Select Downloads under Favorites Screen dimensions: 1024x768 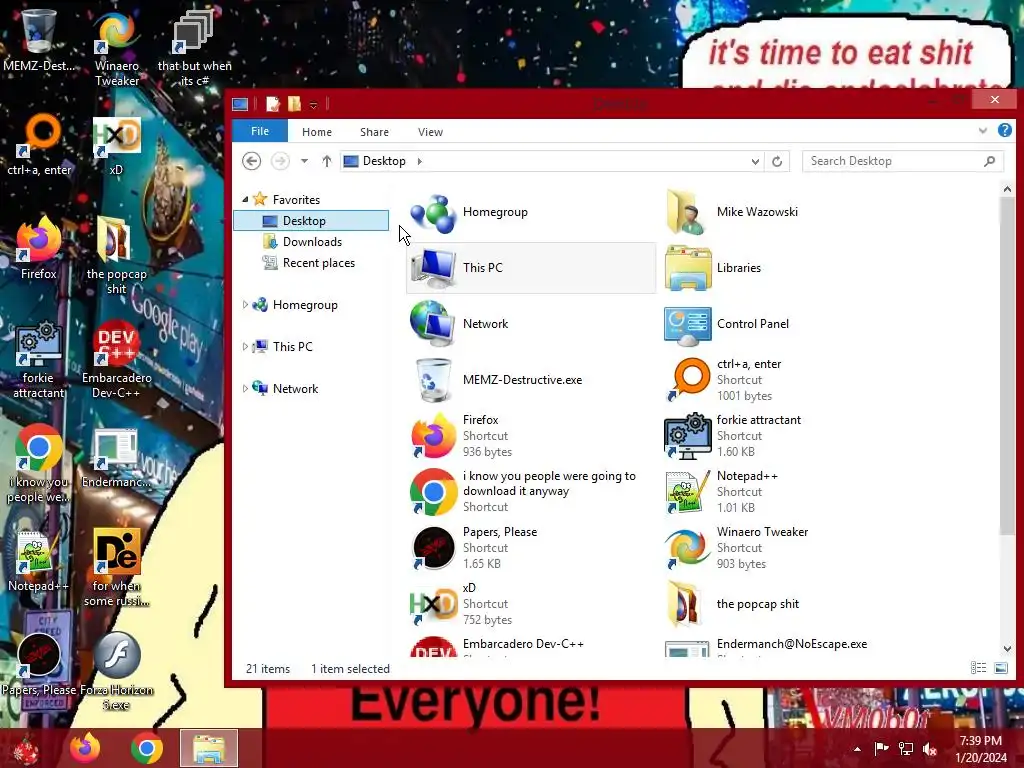coord(312,242)
